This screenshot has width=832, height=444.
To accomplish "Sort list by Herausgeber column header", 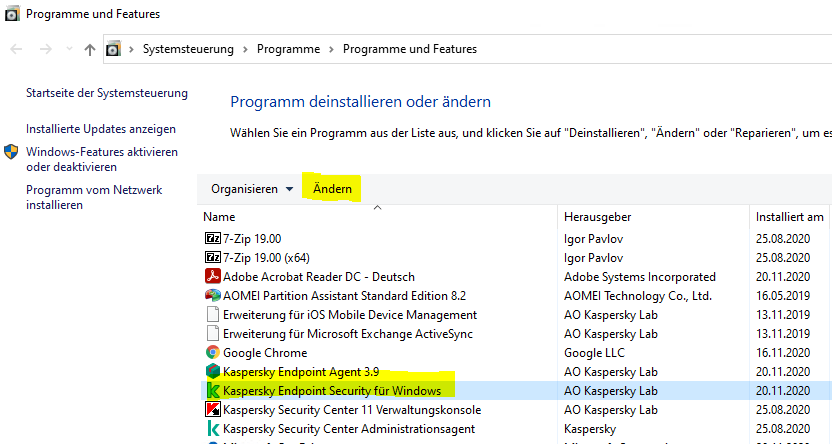I will [x=597, y=217].
